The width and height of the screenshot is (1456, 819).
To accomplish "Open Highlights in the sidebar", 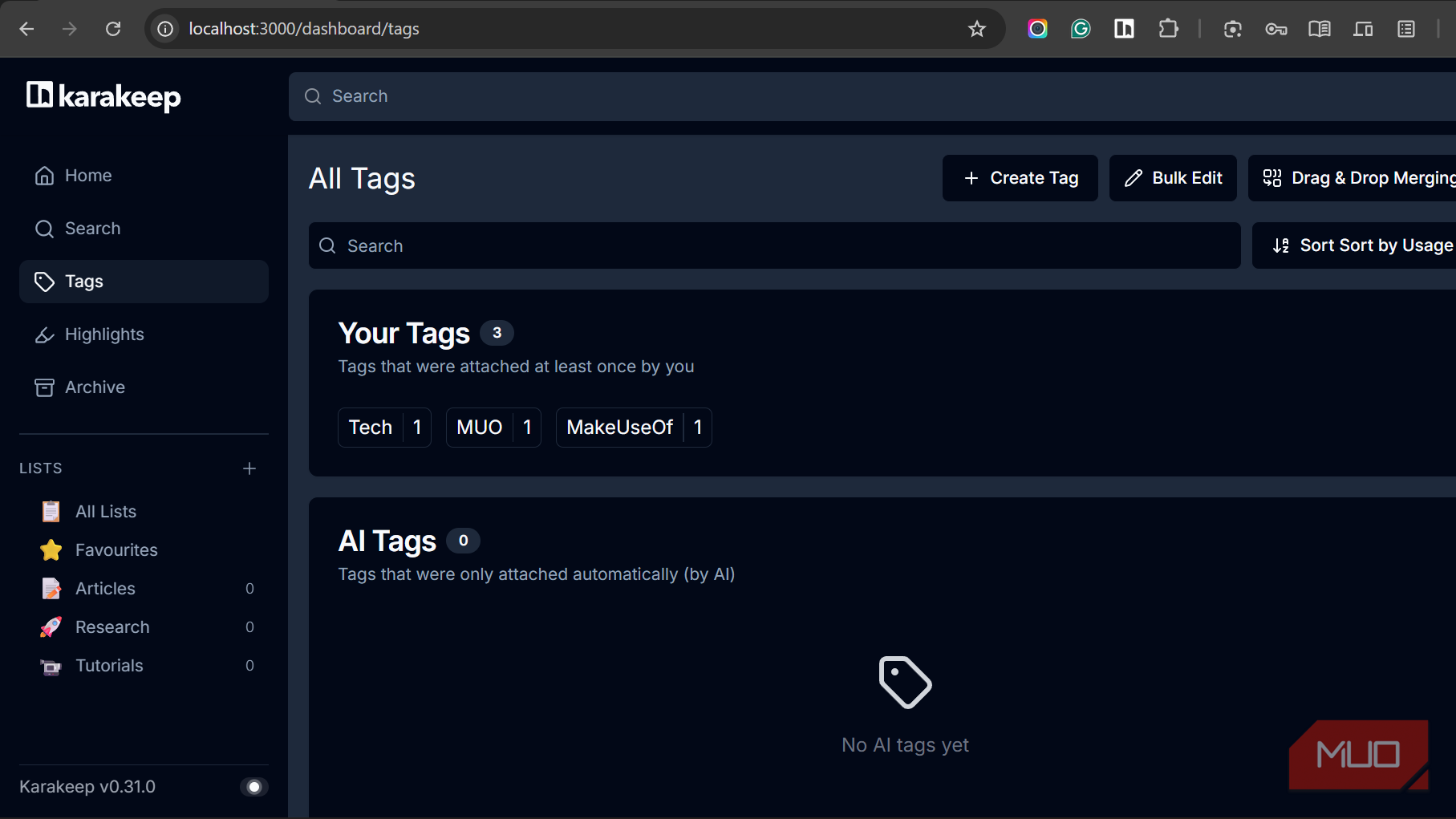I will (144, 334).
